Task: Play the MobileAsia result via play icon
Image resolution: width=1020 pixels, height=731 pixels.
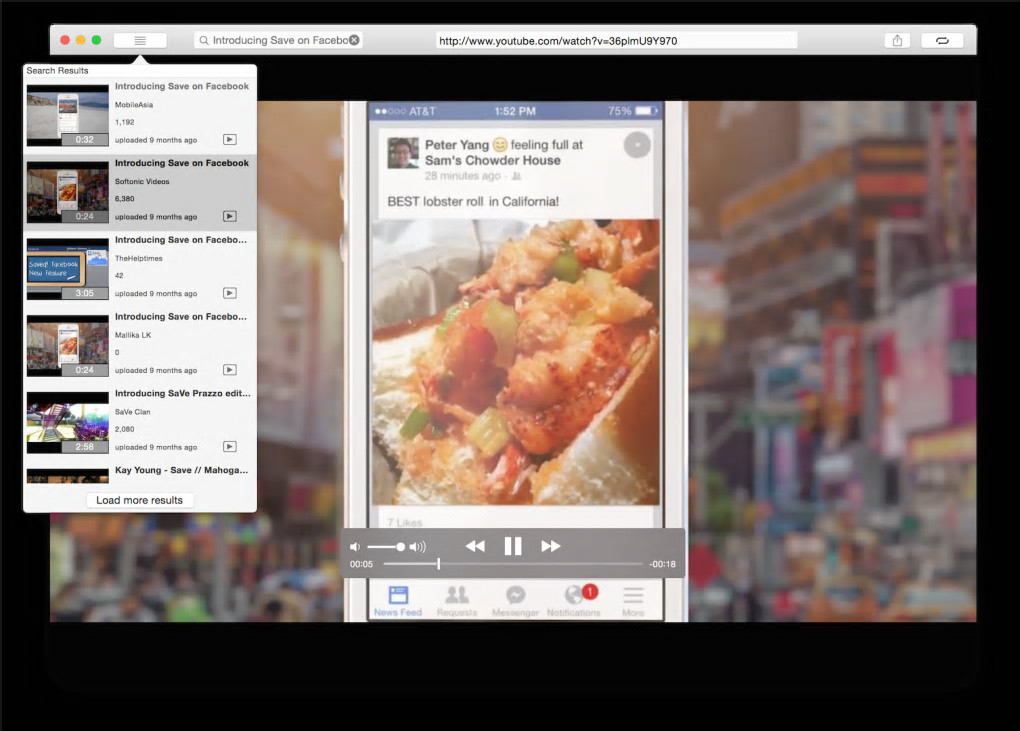Action: [230, 139]
